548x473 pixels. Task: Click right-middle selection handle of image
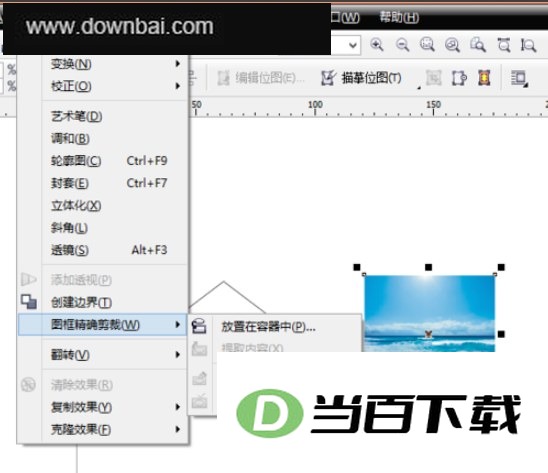tap(501, 335)
